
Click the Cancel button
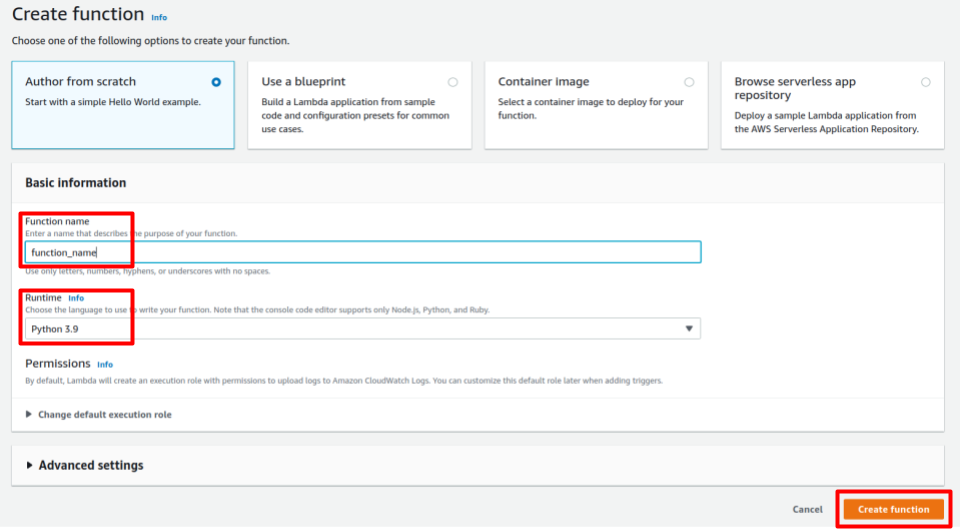[807, 509]
